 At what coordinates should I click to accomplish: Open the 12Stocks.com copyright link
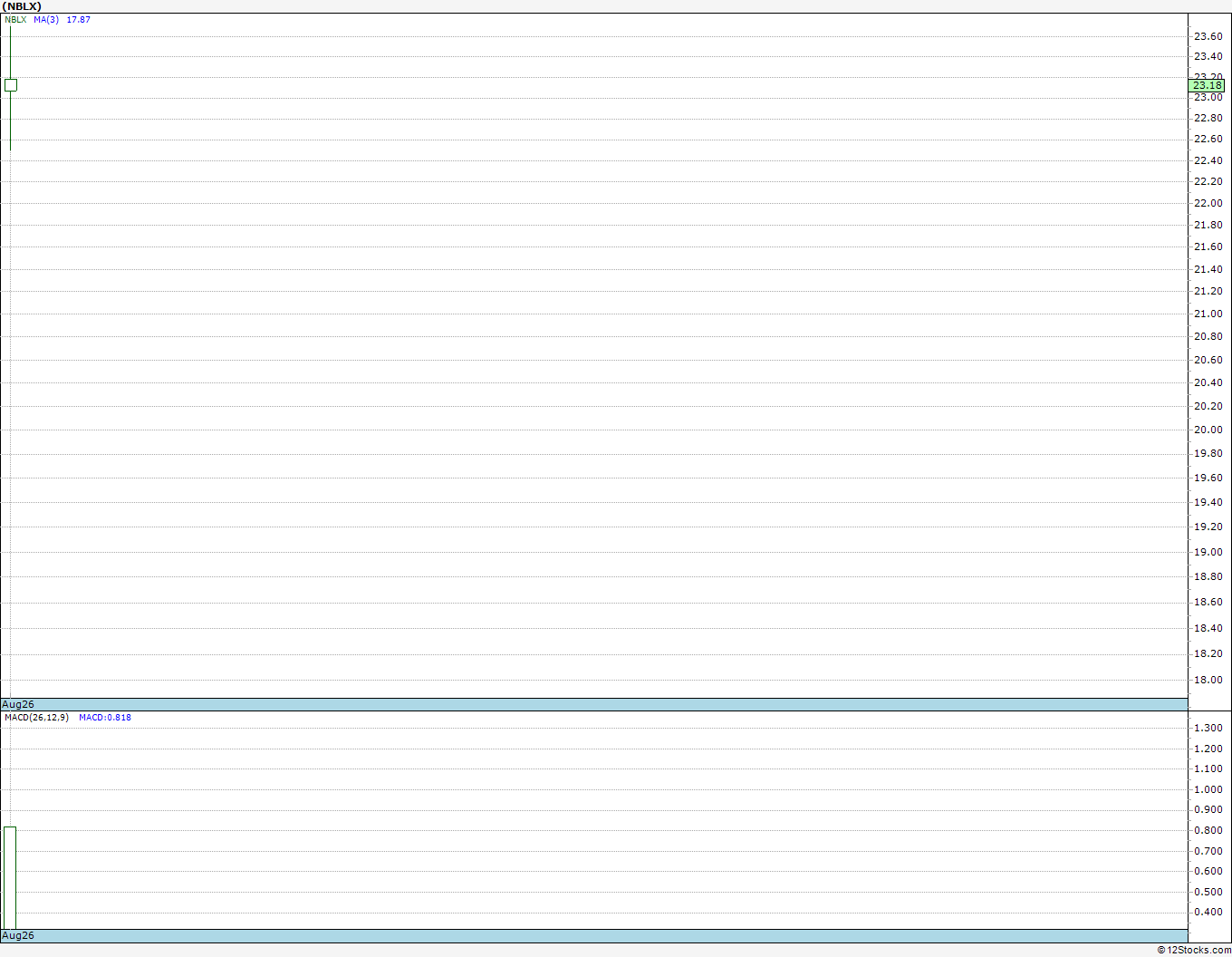point(1194,950)
